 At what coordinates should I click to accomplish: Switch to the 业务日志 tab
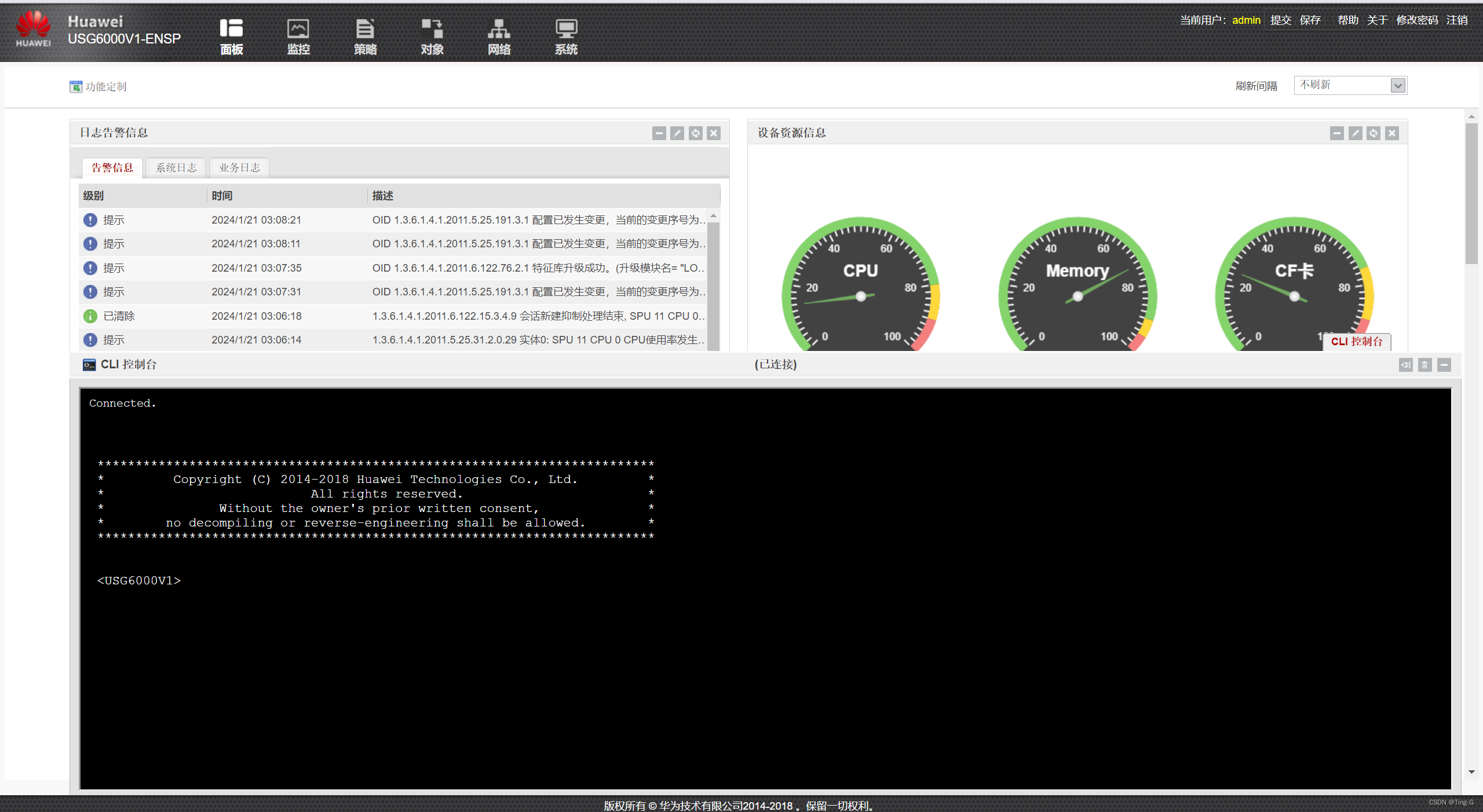coord(239,167)
